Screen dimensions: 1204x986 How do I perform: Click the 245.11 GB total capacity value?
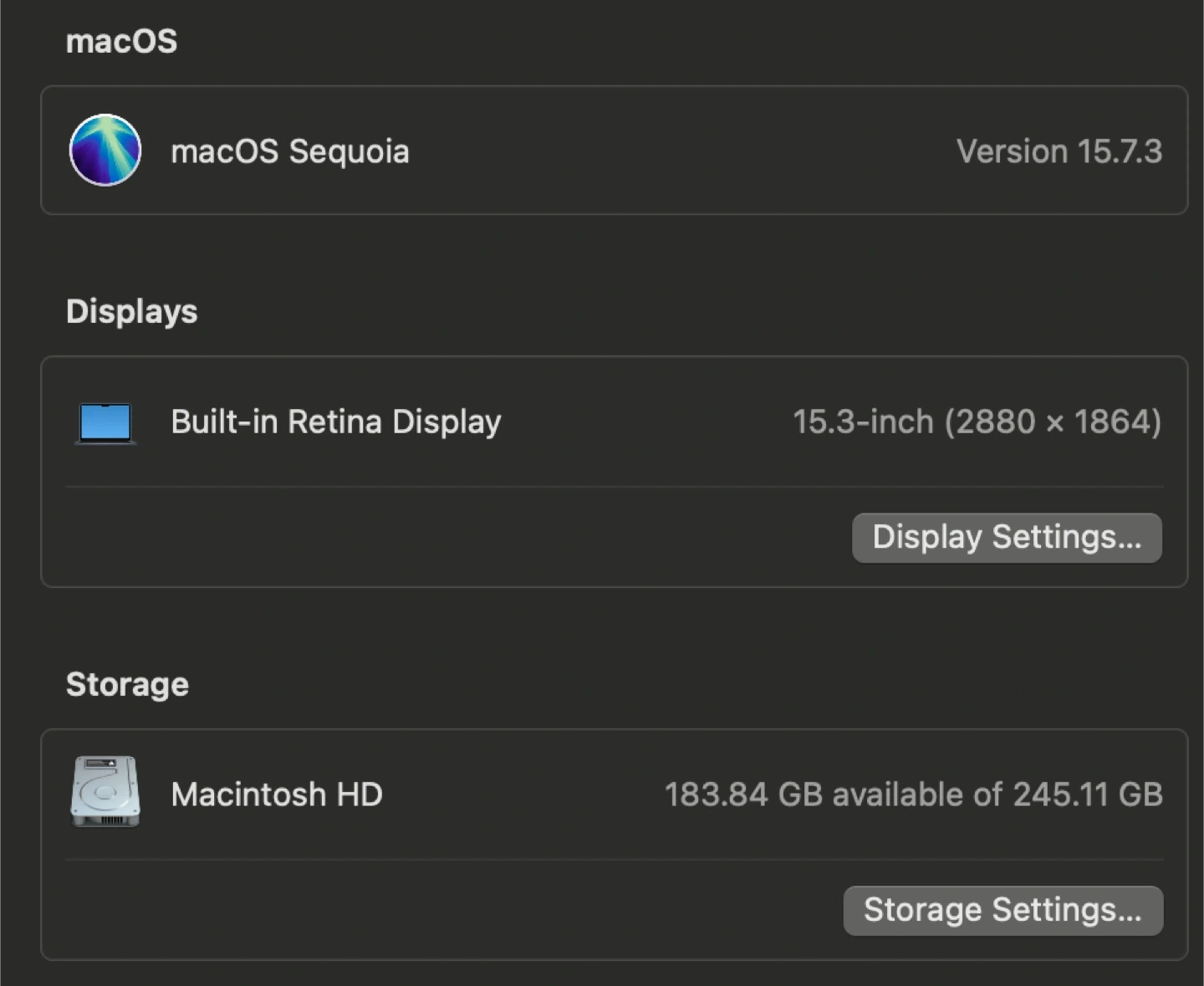(1087, 794)
